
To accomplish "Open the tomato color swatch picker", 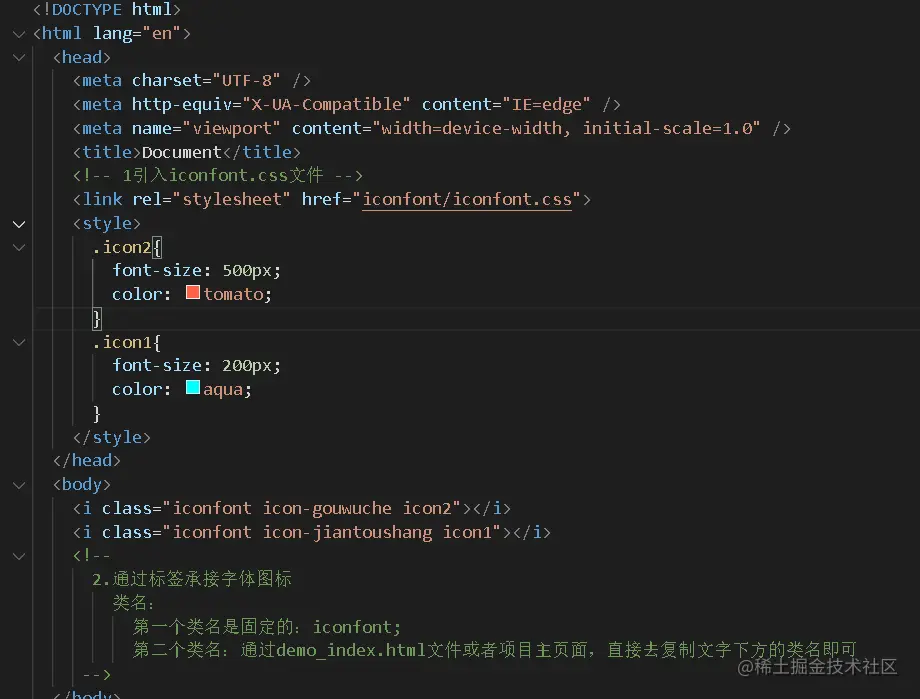I will coord(192,292).
